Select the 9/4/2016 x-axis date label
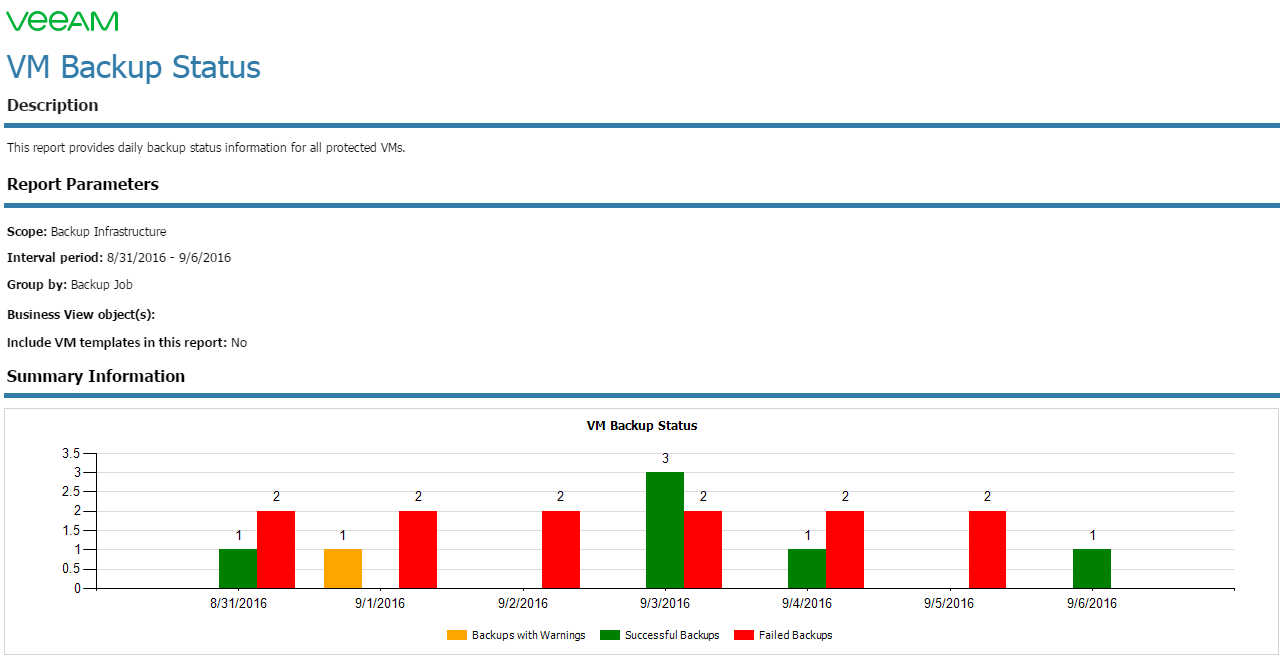1284x658 pixels. pos(807,603)
